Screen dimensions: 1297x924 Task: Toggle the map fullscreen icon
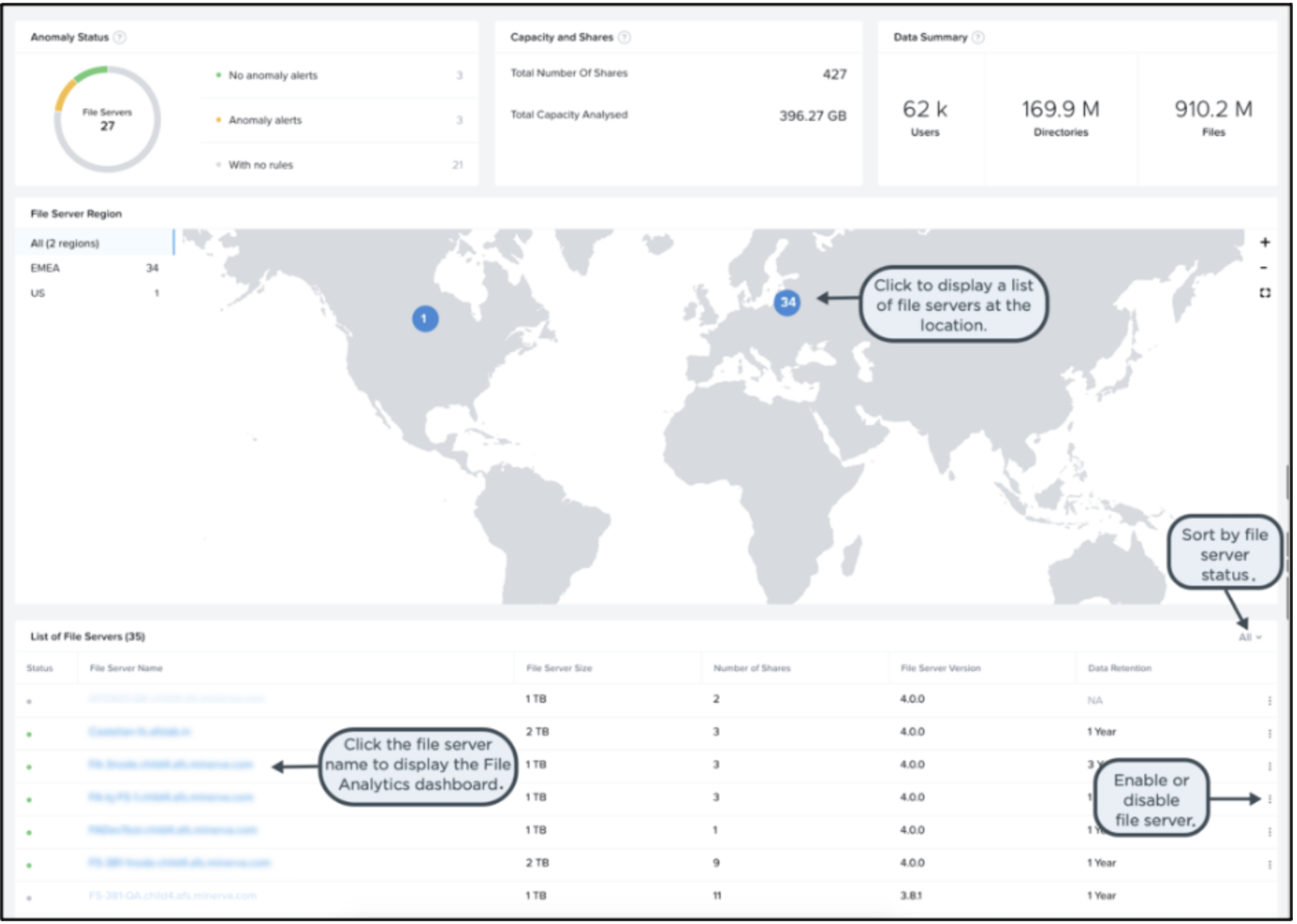pos(1265,294)
